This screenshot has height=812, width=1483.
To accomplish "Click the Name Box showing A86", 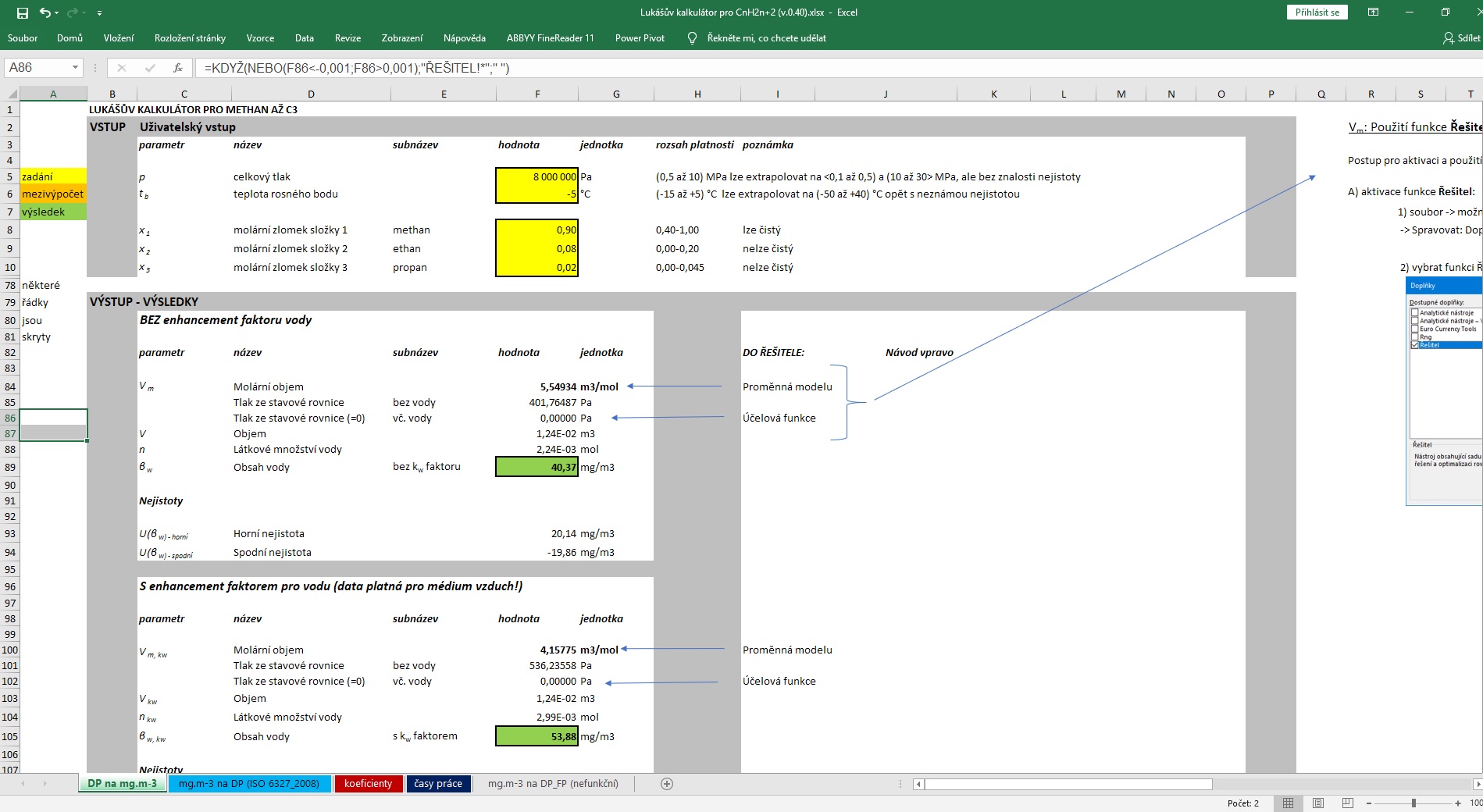I will pos(37,68).
